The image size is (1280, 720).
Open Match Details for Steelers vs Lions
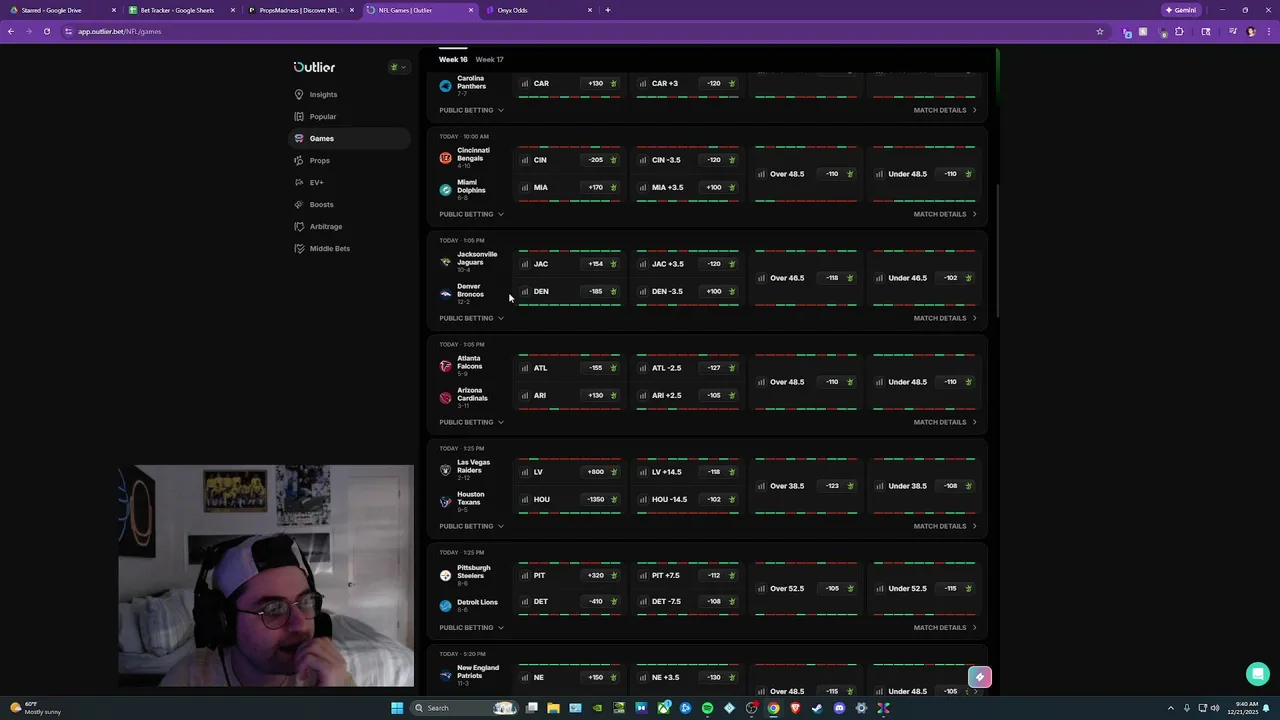pos(945,628)
